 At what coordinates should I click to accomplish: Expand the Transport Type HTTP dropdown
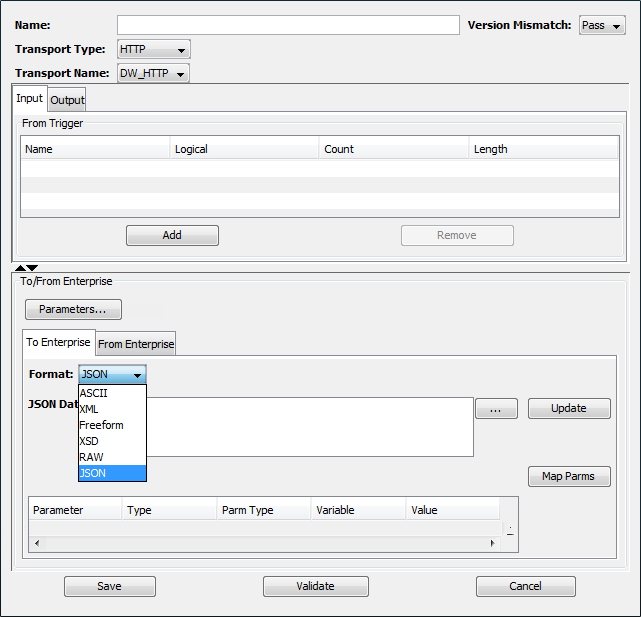[153, 49]
